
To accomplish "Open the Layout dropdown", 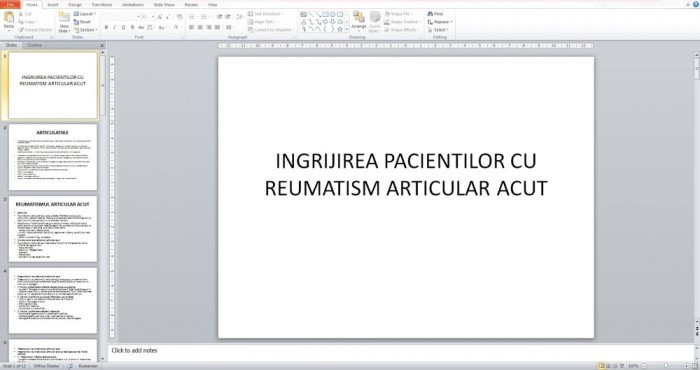I will coord(85,14).
